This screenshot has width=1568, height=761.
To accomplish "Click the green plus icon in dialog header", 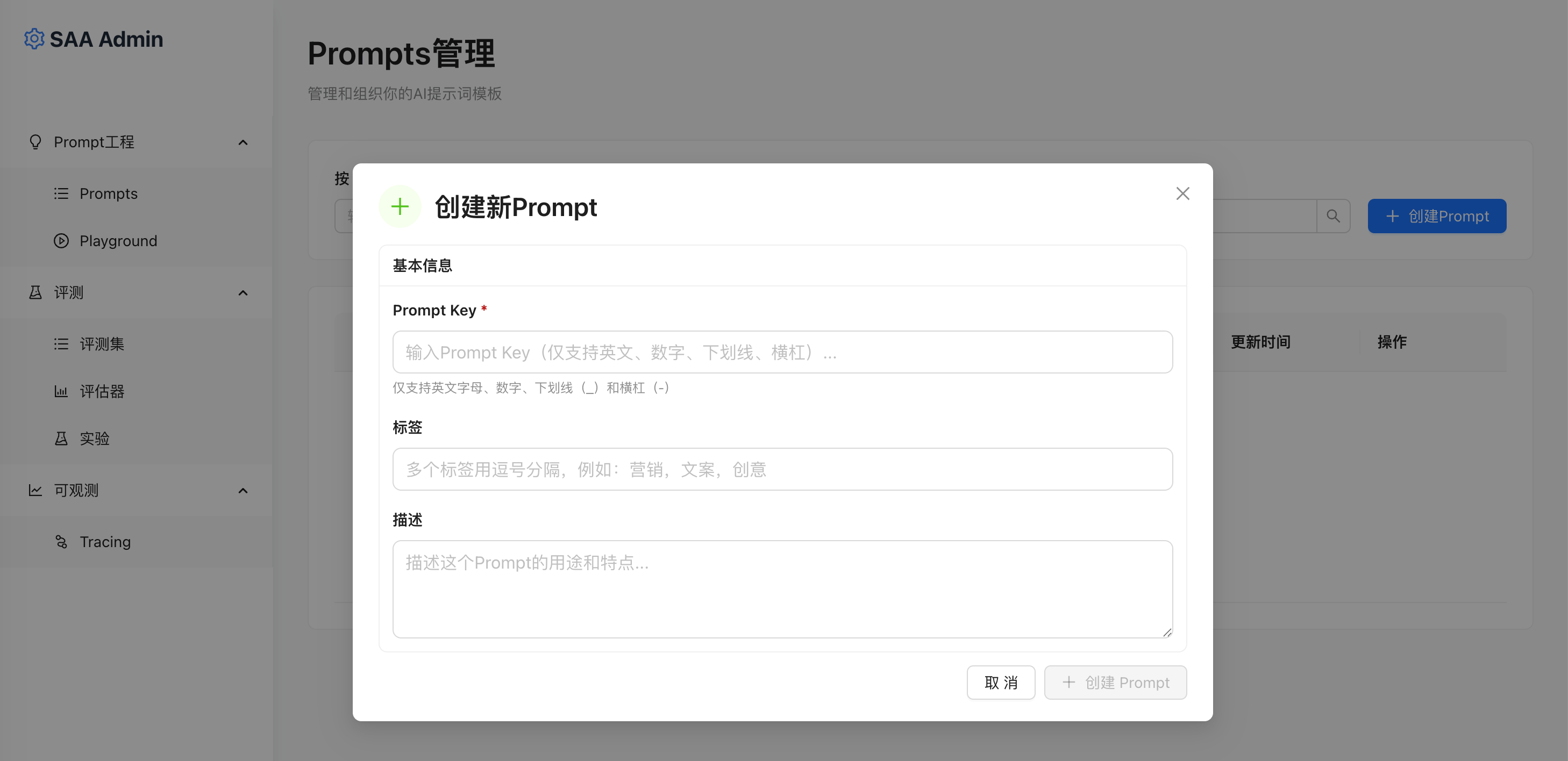I will point(400,207).
